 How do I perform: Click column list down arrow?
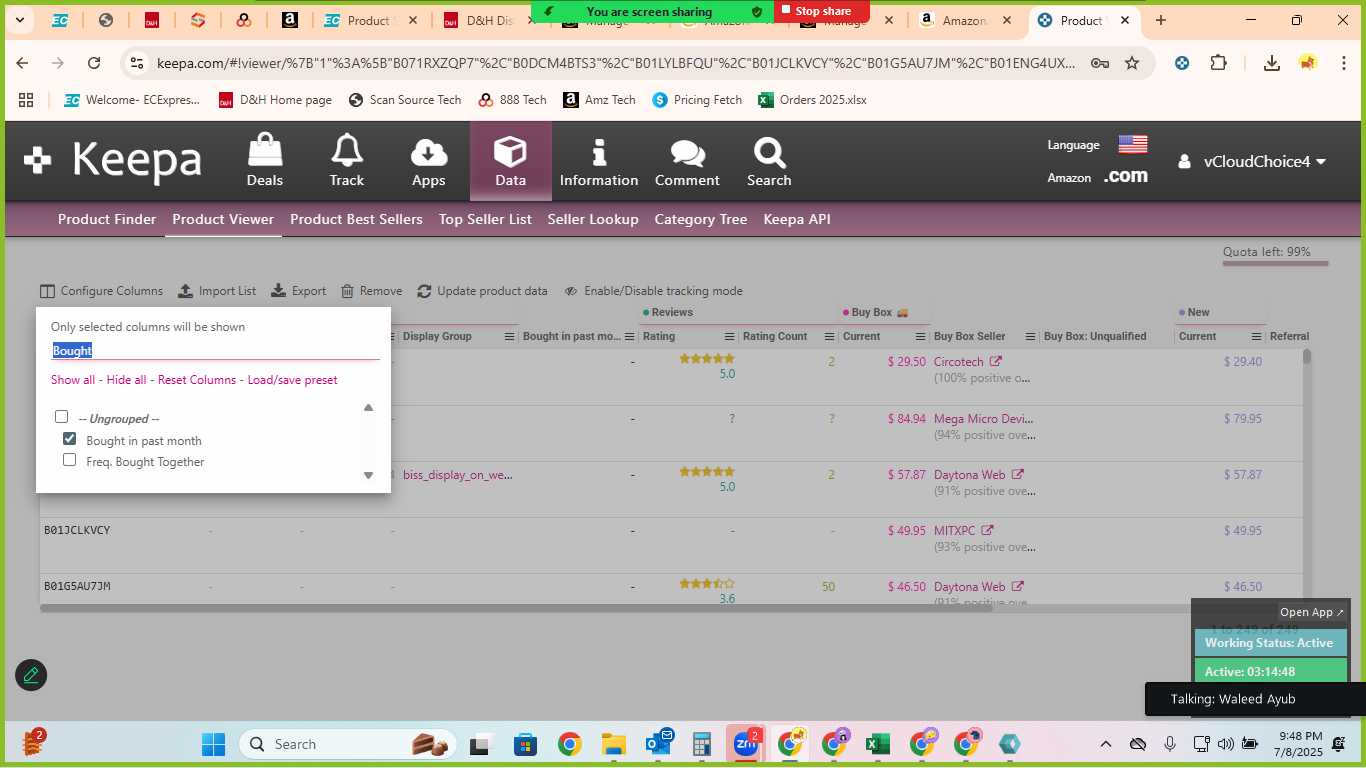tap(368, 475)
